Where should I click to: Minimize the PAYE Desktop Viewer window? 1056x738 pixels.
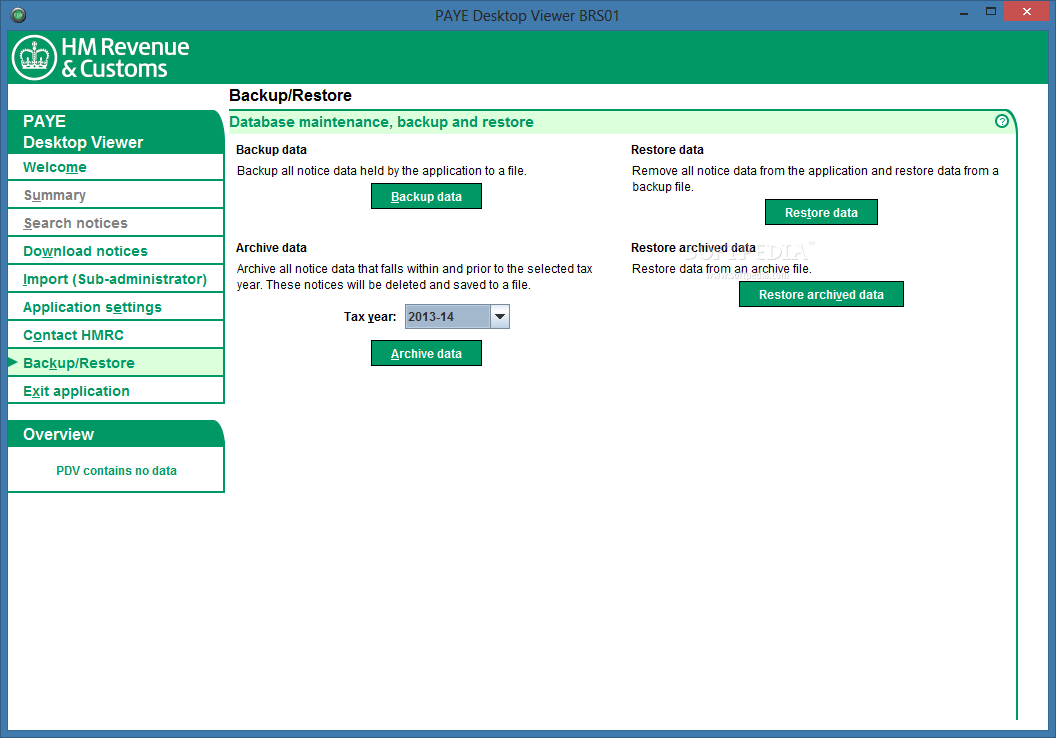(964, 12)
